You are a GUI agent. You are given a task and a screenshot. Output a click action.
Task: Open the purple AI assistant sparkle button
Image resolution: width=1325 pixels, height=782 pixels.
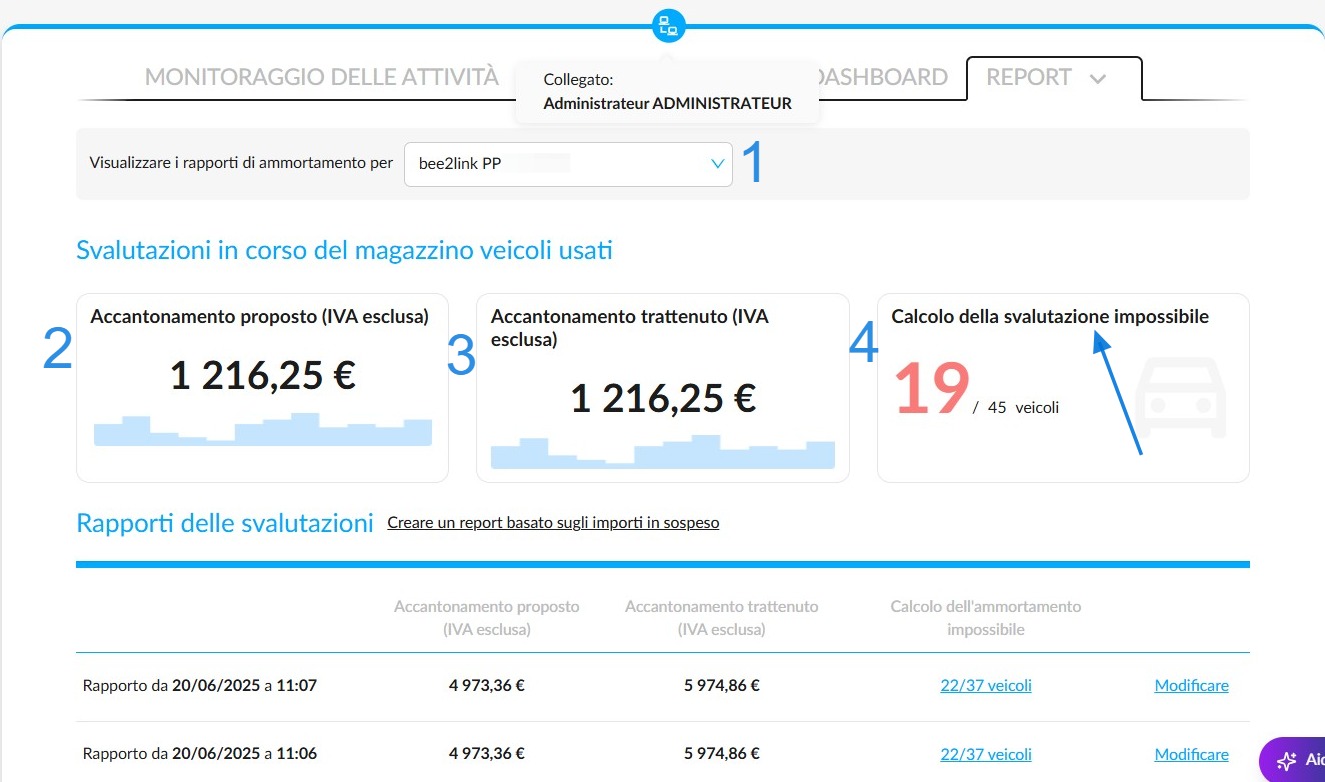tap(1292, 760)
